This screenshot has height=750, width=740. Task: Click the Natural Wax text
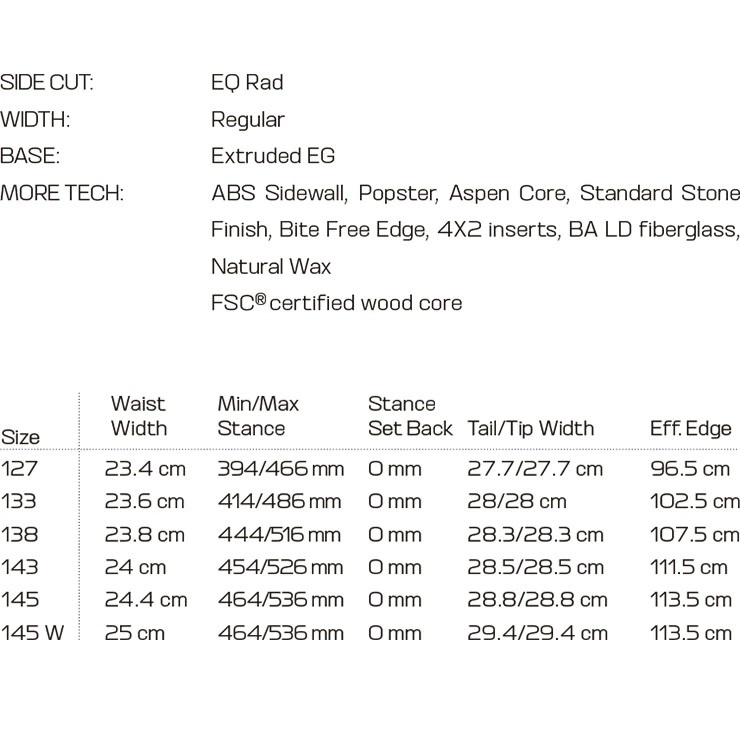click(271, 266)
